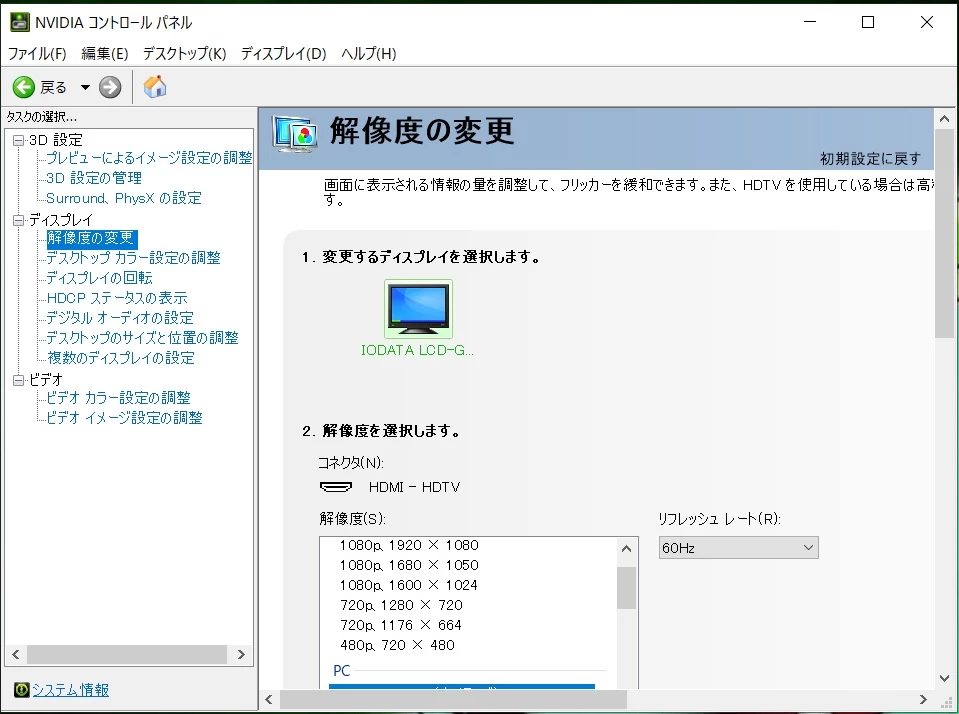Click main panel horizontal scroll left arrow
Viewport: 959px width, 714px height.
pyautogui.click(x=268, y=699)
